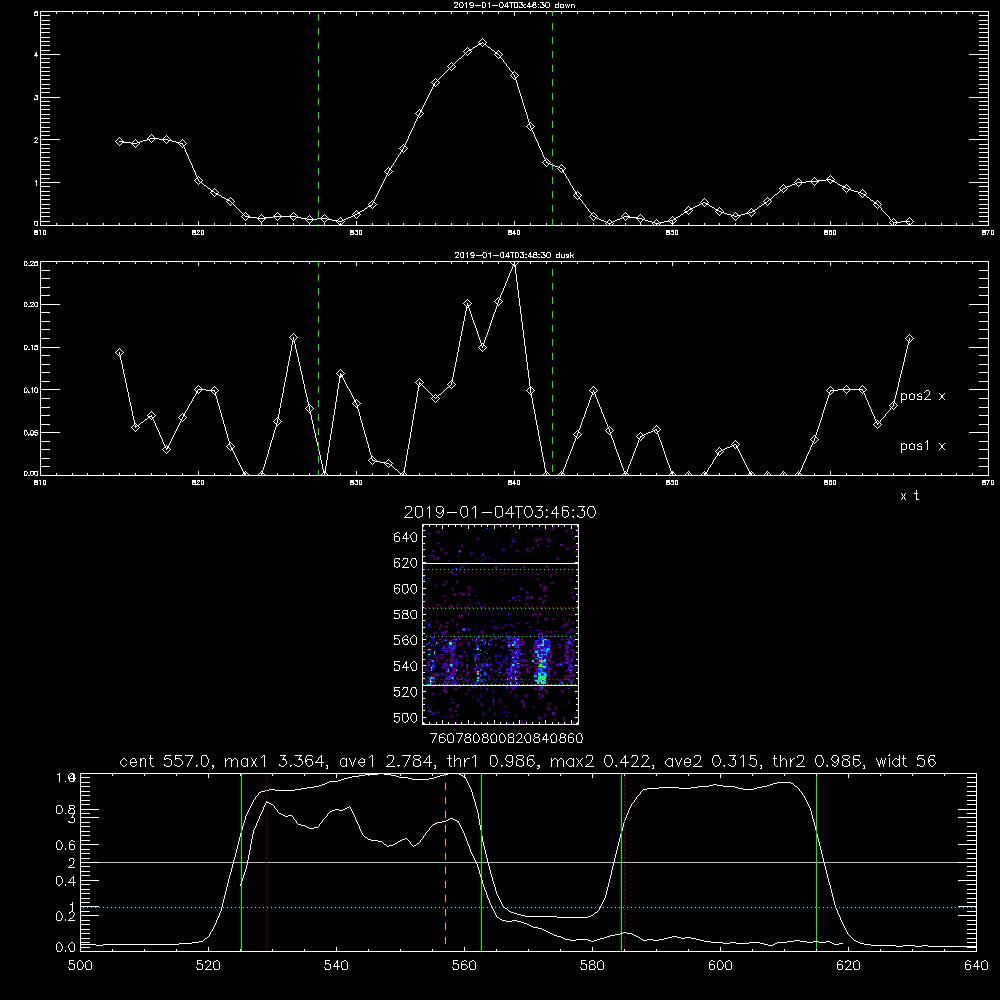Screen dimensions: 1000x1000
Task: Click the 'pos2 x' label
Action: coord(922,396)
